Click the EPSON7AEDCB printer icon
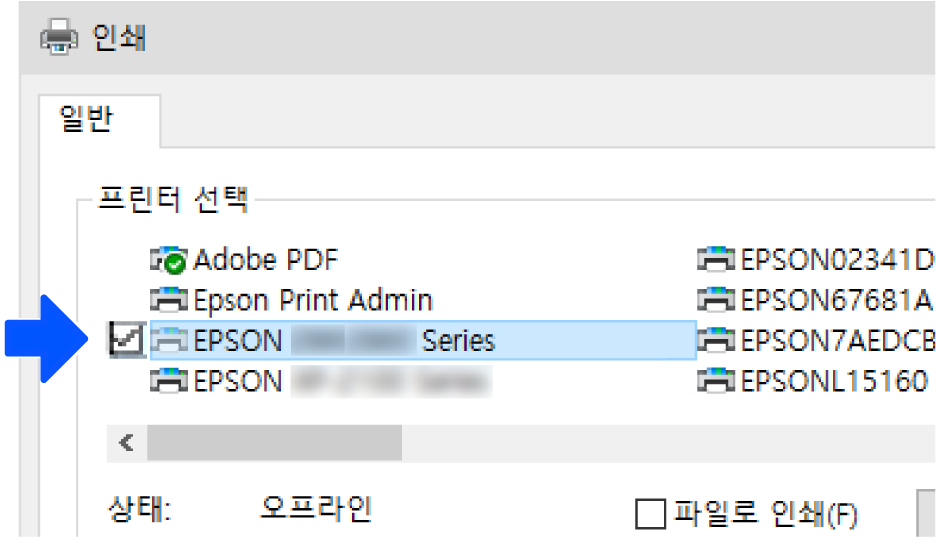This screenshot has height=537, width=936. 717,340
